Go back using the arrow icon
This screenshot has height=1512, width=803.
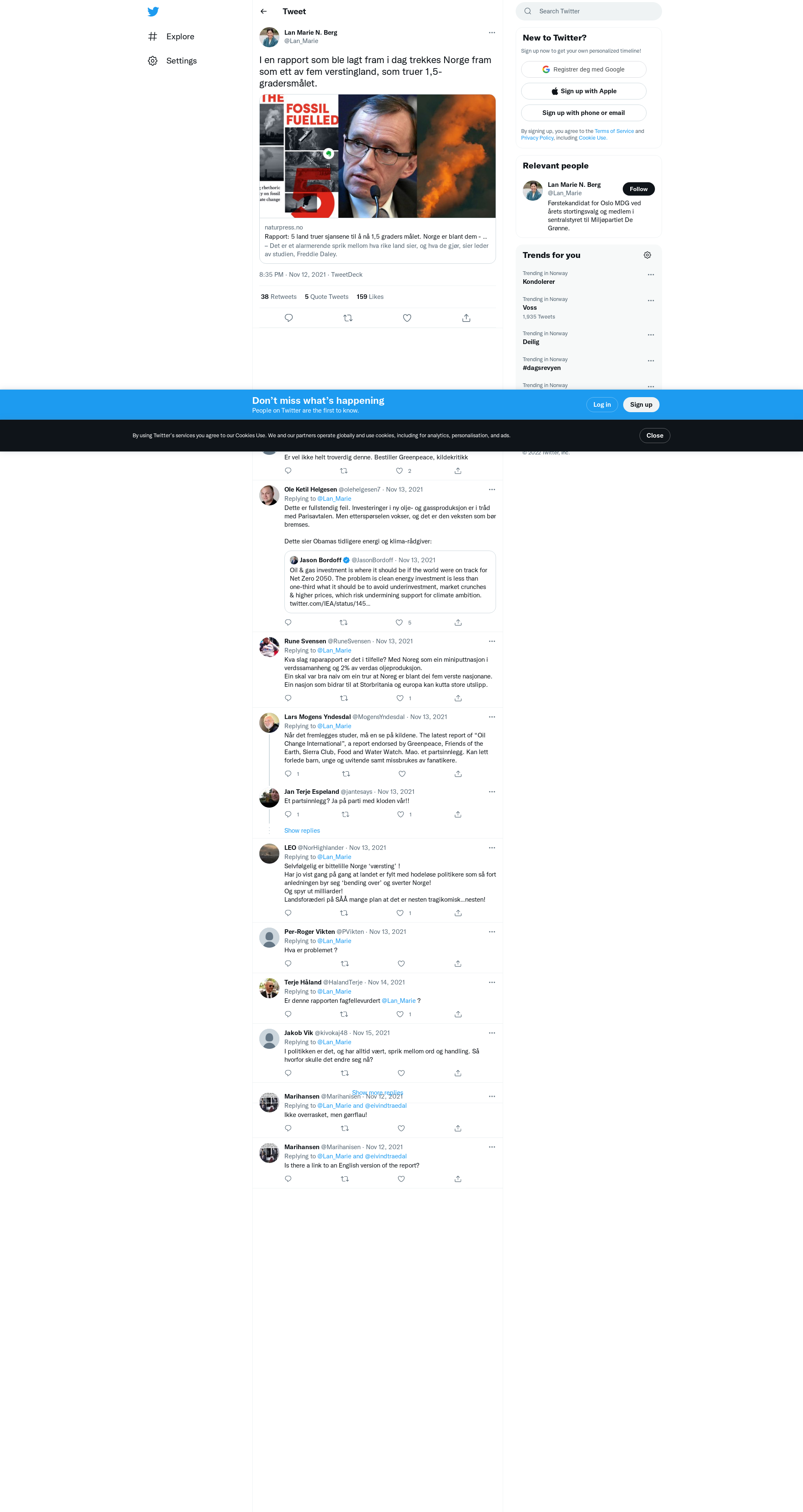click(264, 11)
